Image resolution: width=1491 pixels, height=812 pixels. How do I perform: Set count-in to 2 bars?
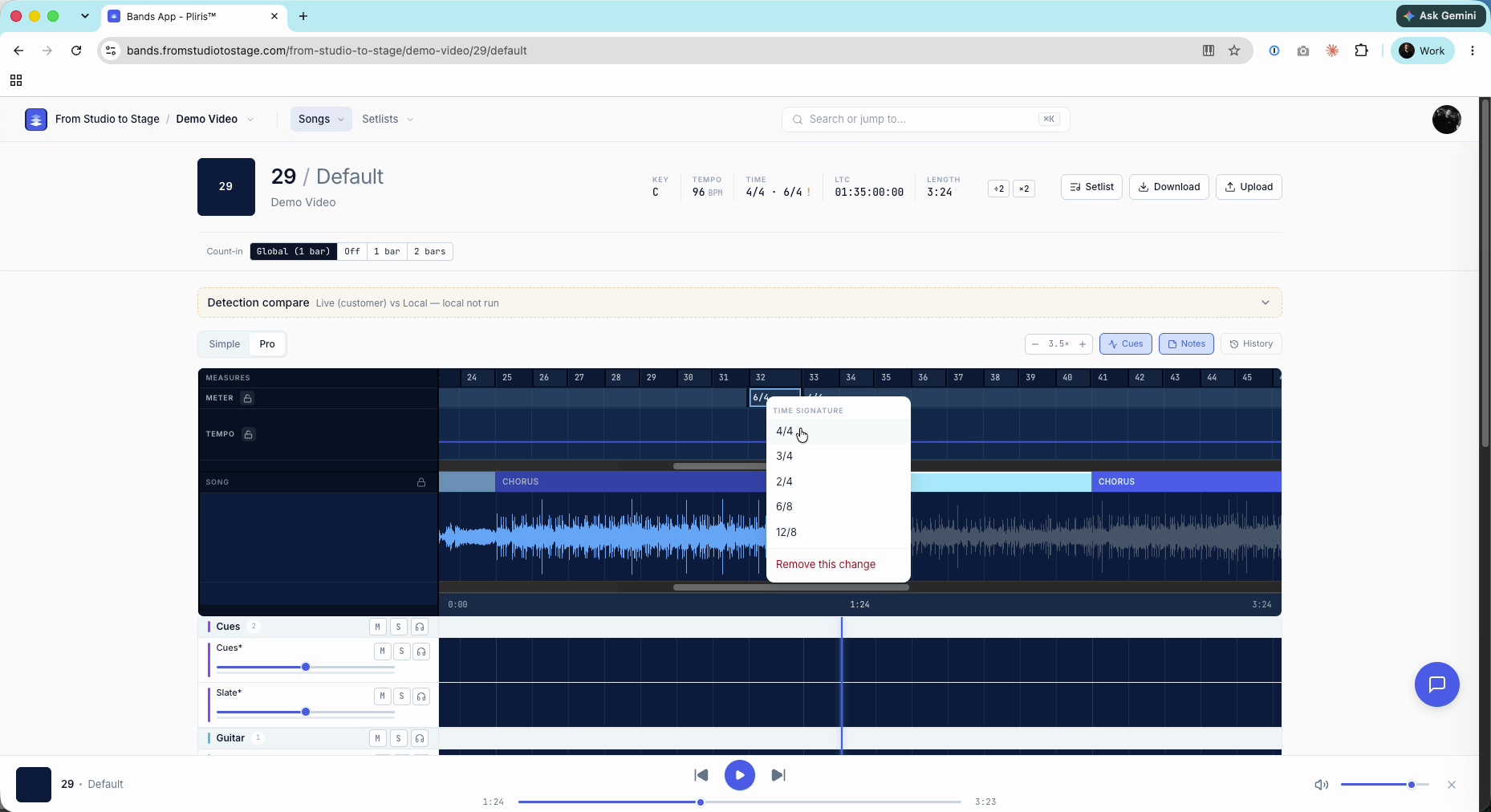(x=430, y=252)
